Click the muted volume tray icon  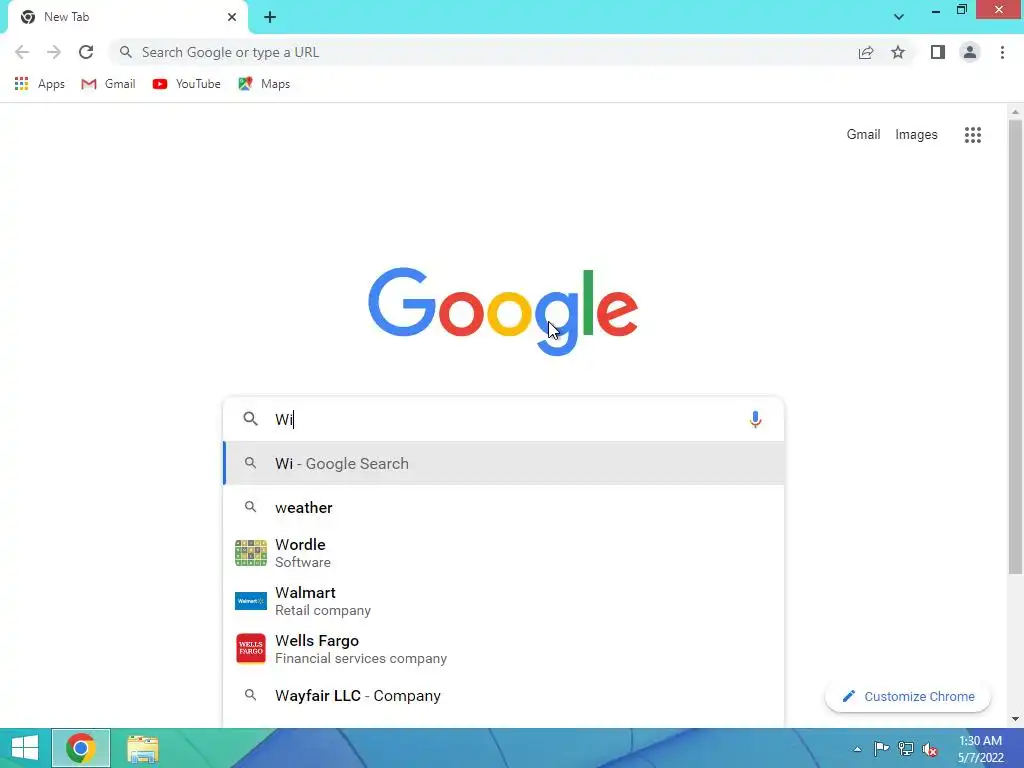click(930, 749)
